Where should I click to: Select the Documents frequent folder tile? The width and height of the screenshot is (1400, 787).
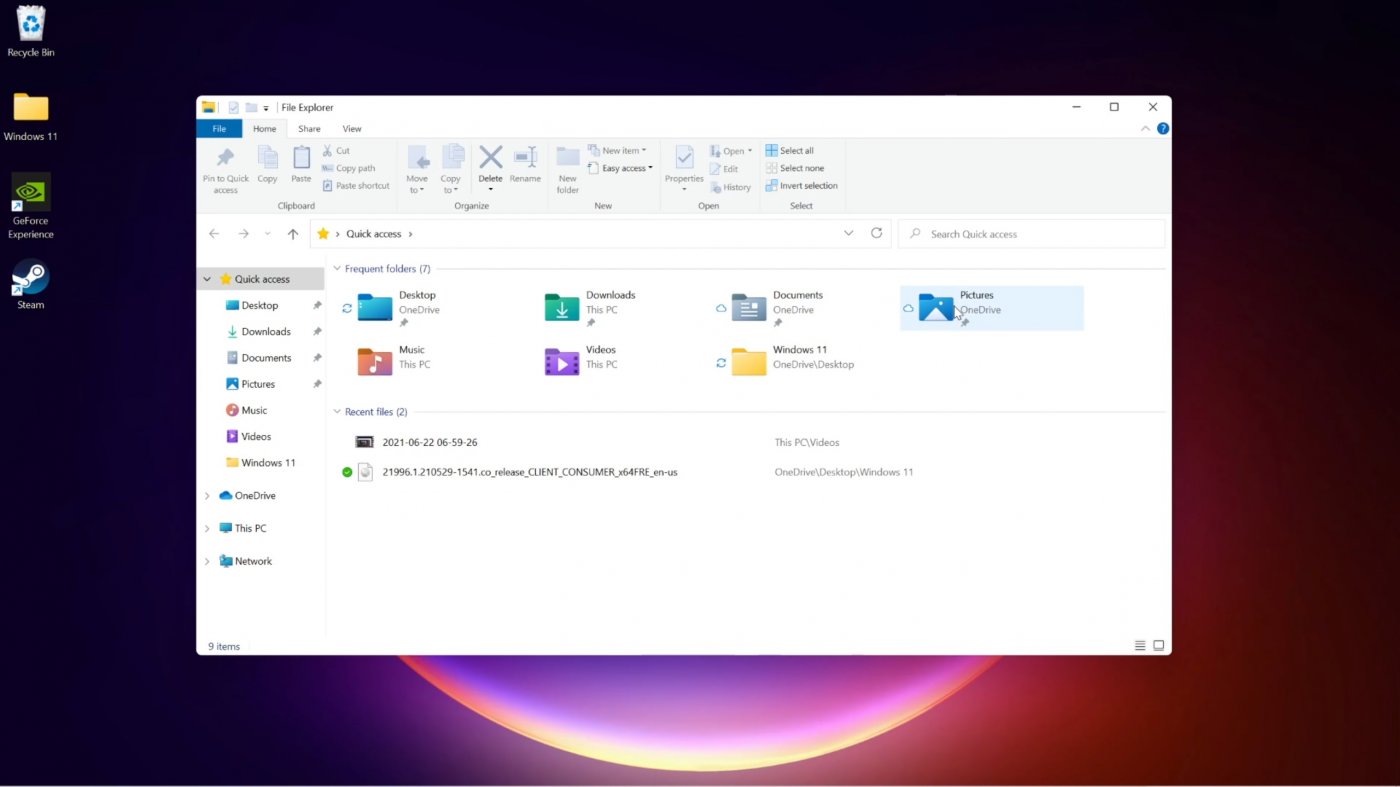[x=805, y=308]
